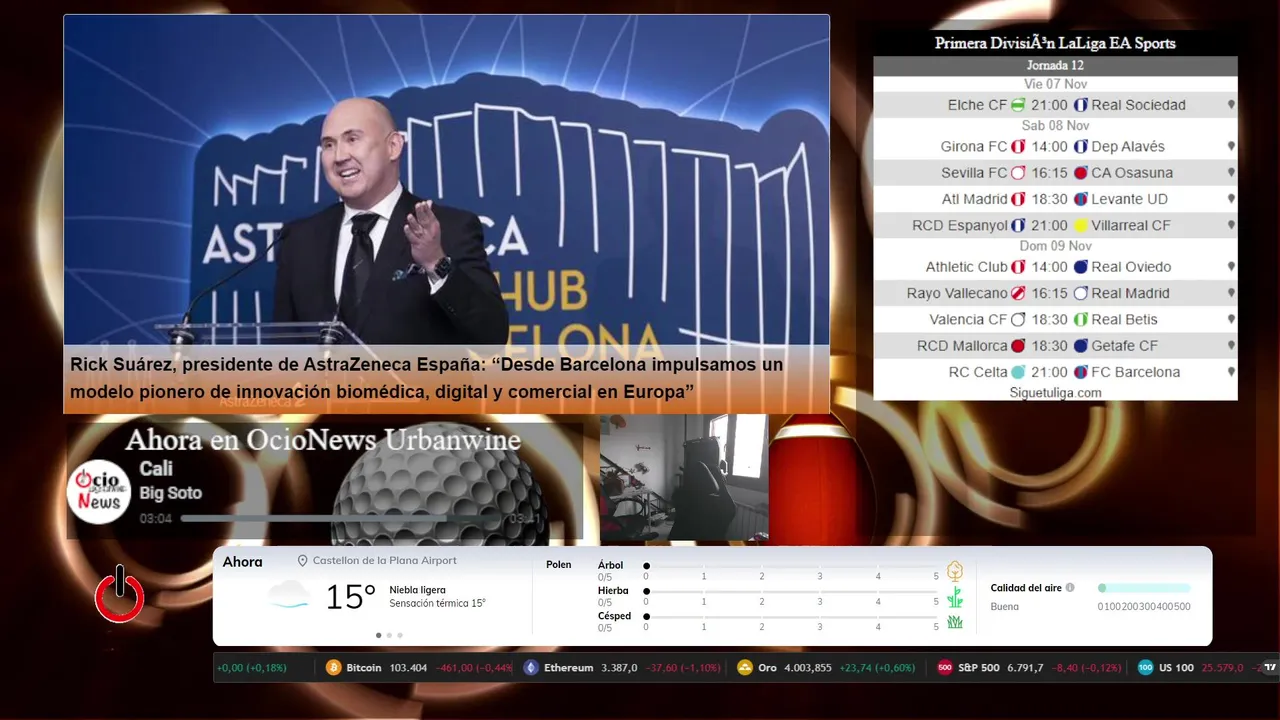This screenshot has height=720, width=1280.
Task: Open the Rick Suárez AstraZeneca headline
Action: pos(427,378)
